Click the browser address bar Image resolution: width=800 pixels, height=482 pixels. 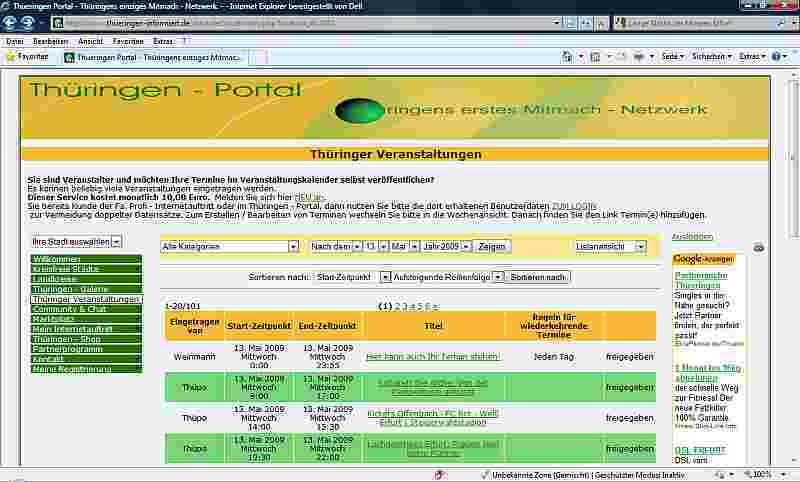[300, 22]
